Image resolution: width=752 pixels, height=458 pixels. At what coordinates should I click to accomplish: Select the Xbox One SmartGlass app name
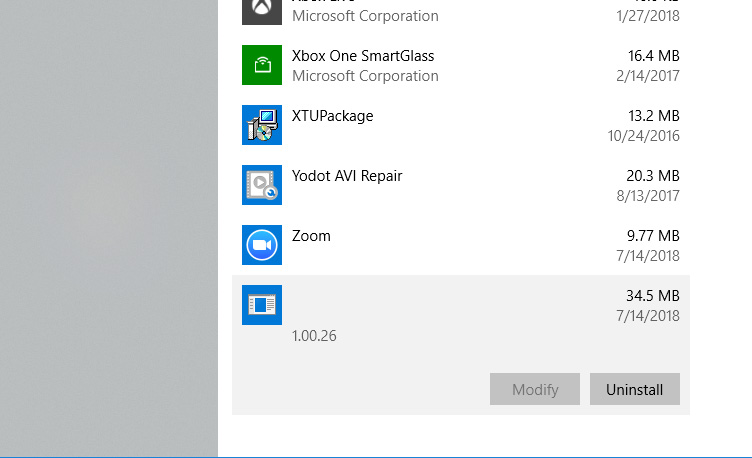pos(363,56)
